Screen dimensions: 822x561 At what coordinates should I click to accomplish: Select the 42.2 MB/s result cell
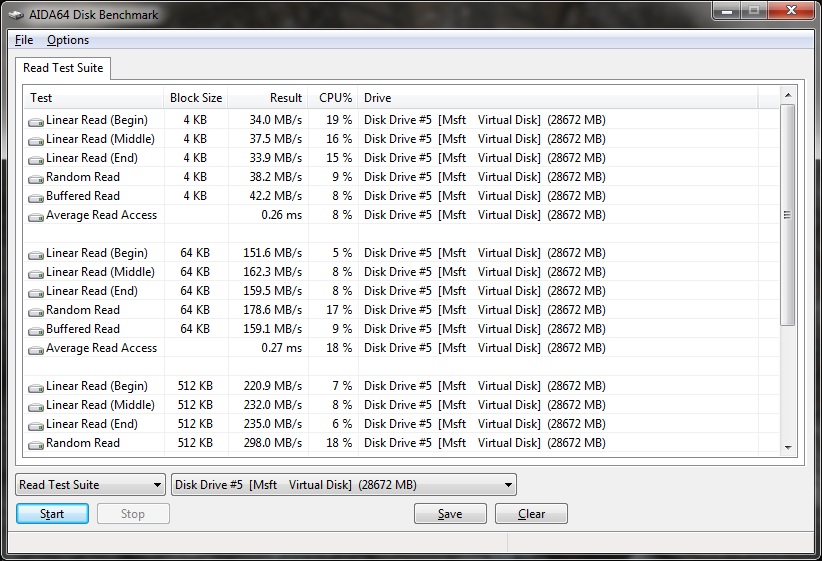pos(276,196)
